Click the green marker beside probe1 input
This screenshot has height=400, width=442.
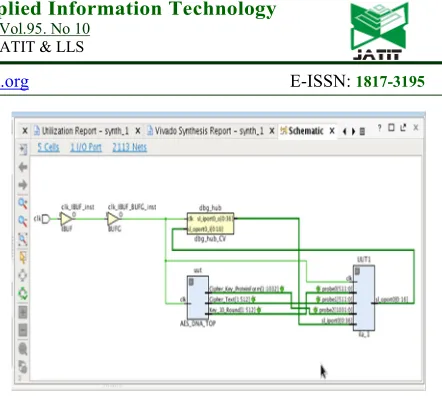(318, 299)
